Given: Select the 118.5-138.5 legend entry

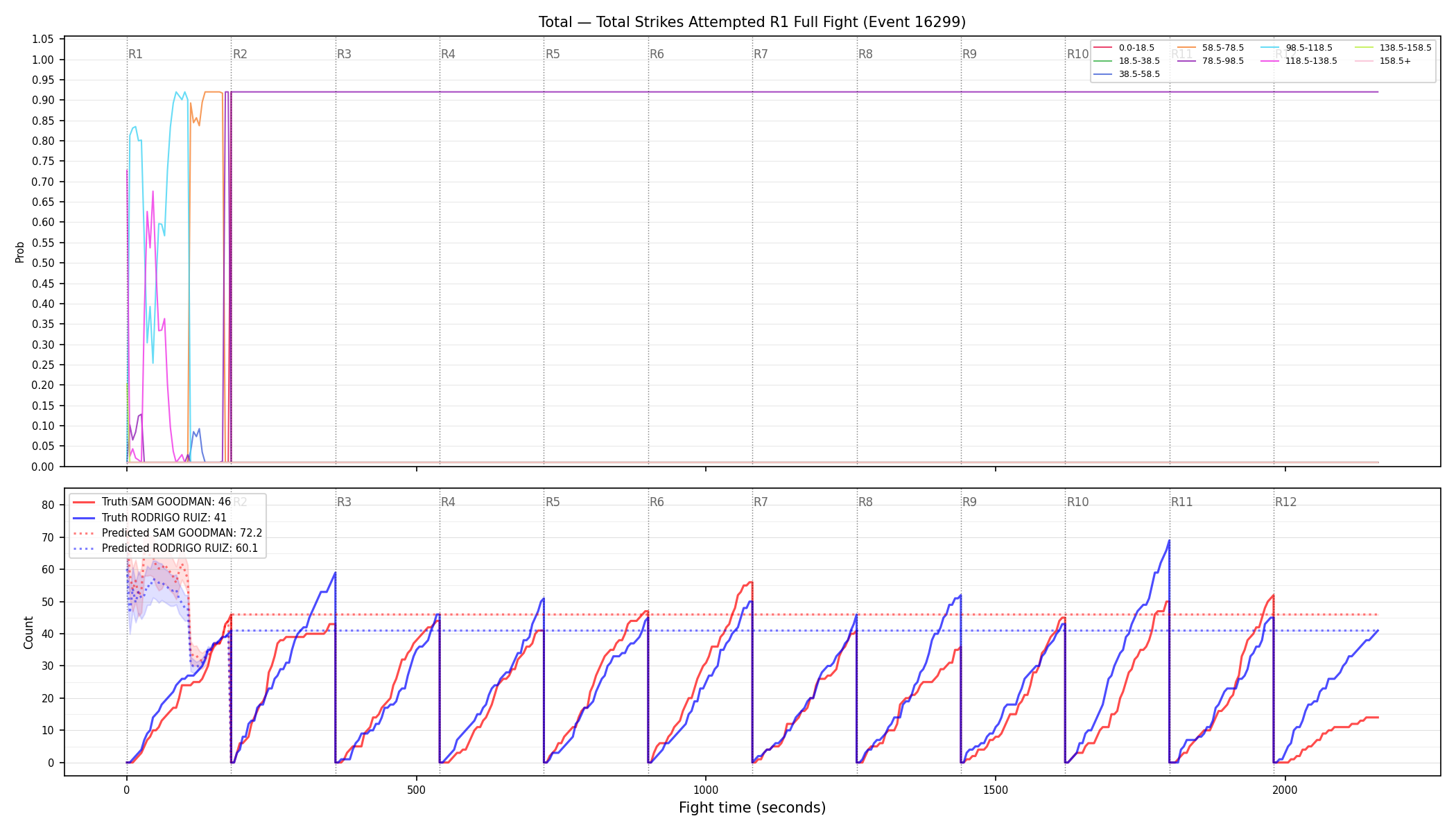Looking at the screenshot, I should (x=1299, y=61).
